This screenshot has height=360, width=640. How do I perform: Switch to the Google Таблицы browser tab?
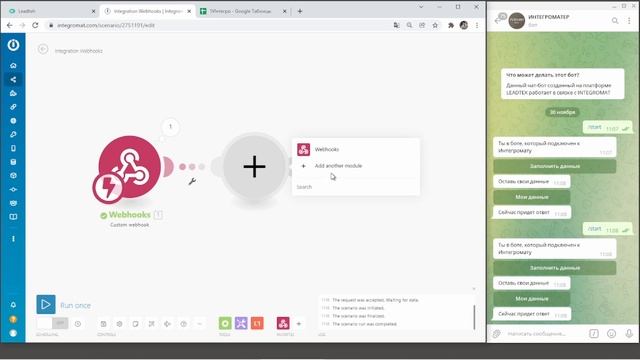click(242, 11)
